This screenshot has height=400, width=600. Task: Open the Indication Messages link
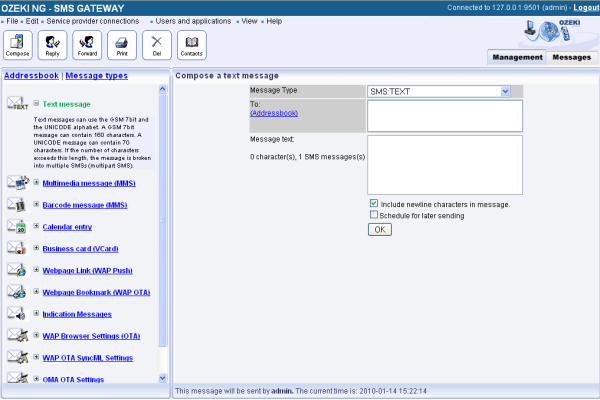pos(77,314)
